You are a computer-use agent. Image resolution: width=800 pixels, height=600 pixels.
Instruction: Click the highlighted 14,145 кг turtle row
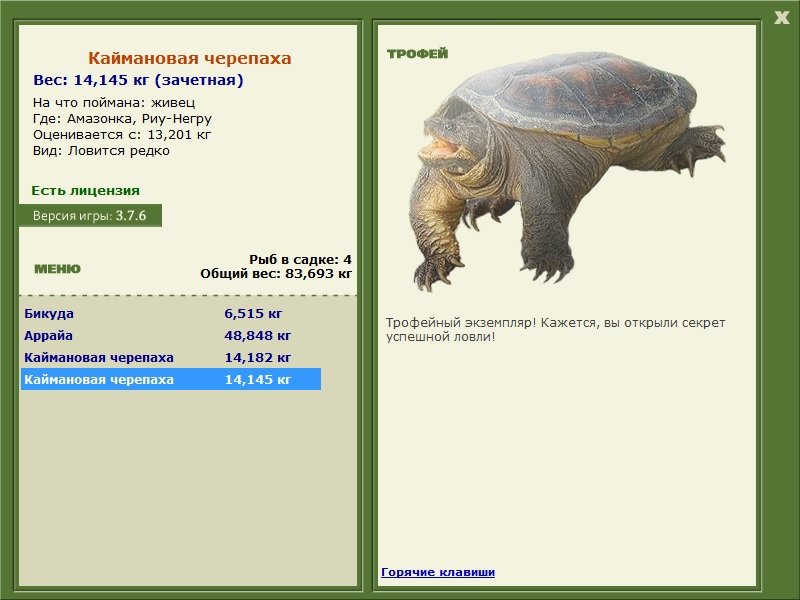tap(170, 380)
